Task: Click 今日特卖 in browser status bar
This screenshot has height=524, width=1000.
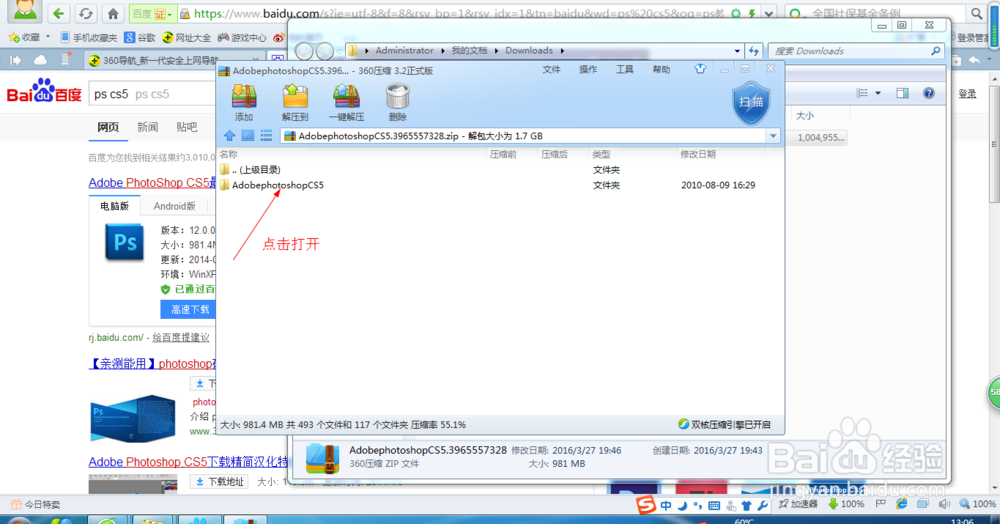Action: tap(36, 504)
